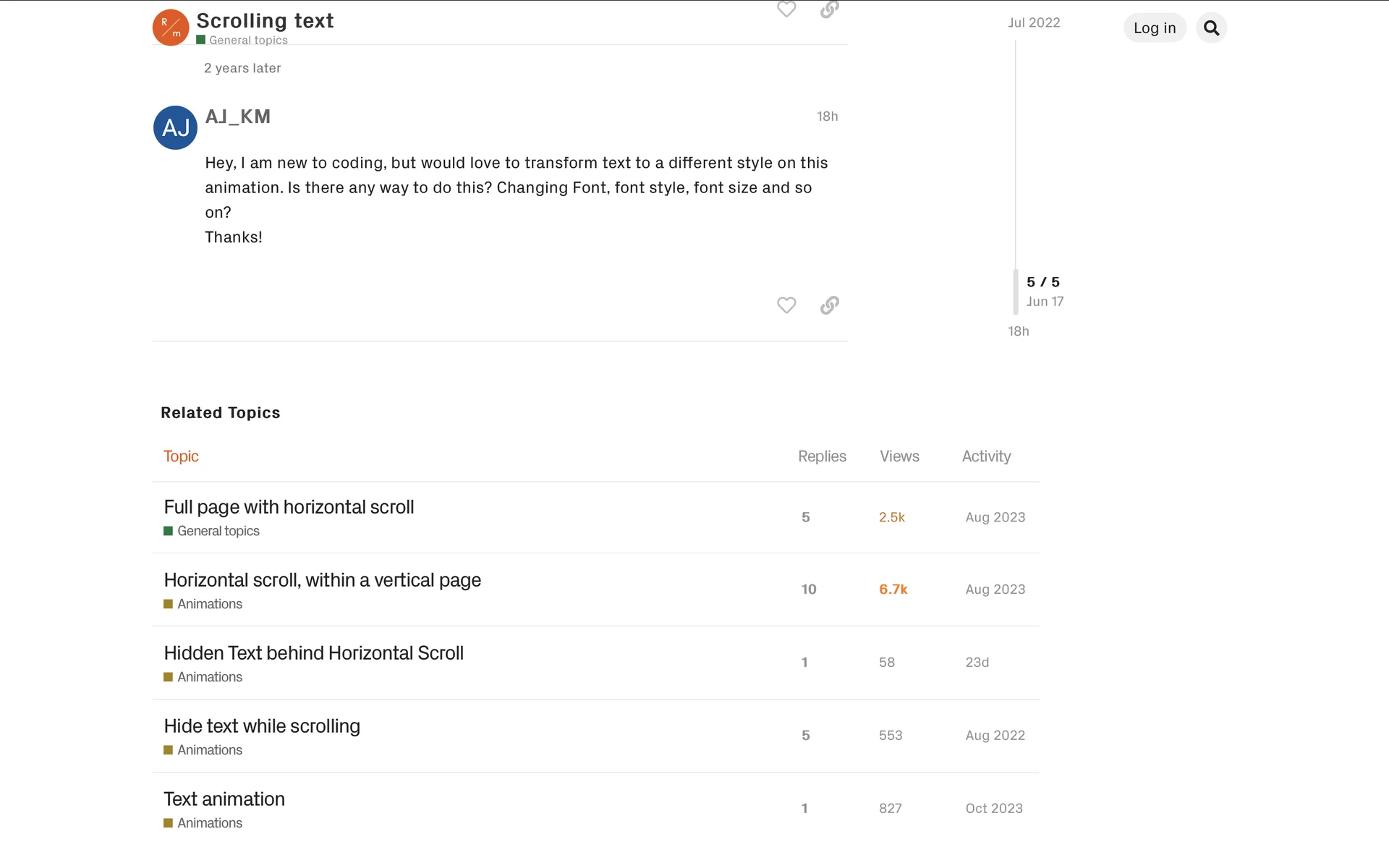Sort related topics by Topic column
The height and width of the screenshot is (868, 1389).
(x=181, y=456)
